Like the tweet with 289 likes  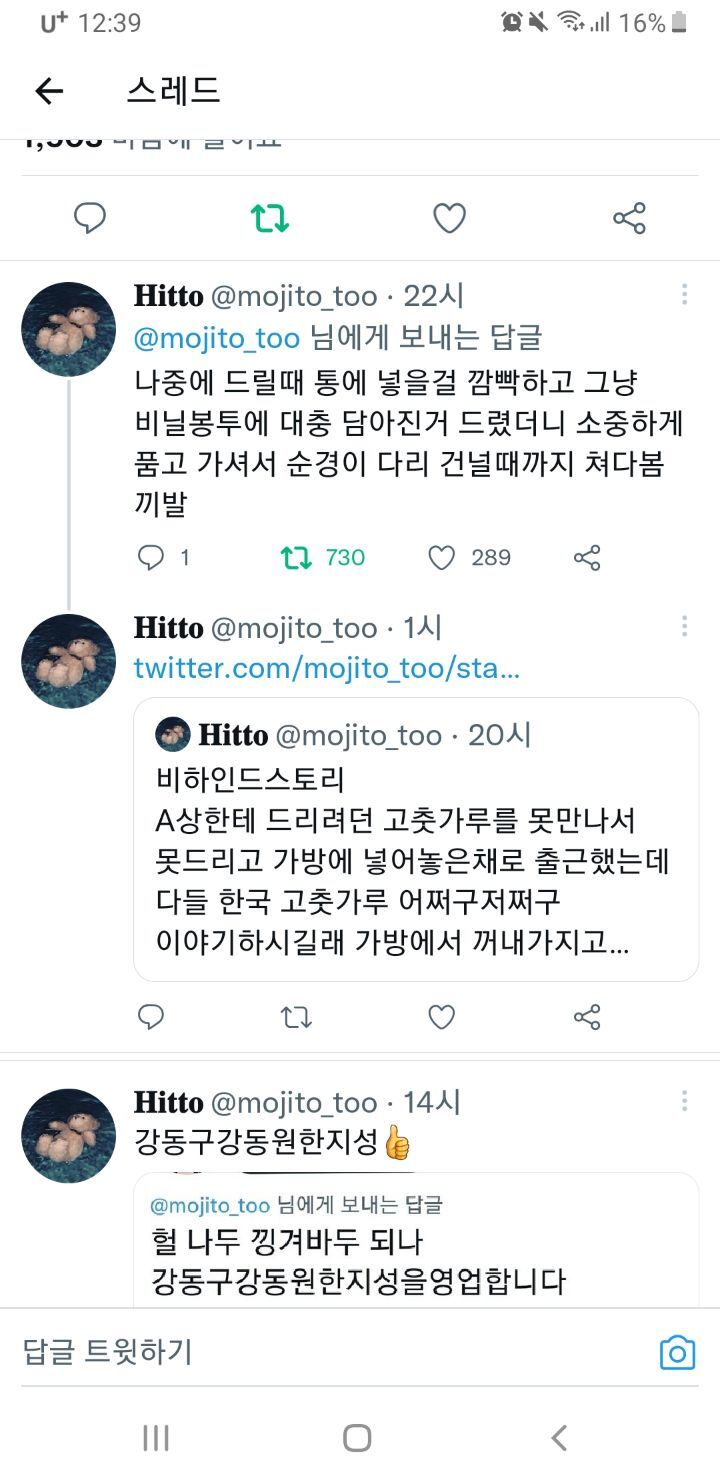tap(442, 557)
